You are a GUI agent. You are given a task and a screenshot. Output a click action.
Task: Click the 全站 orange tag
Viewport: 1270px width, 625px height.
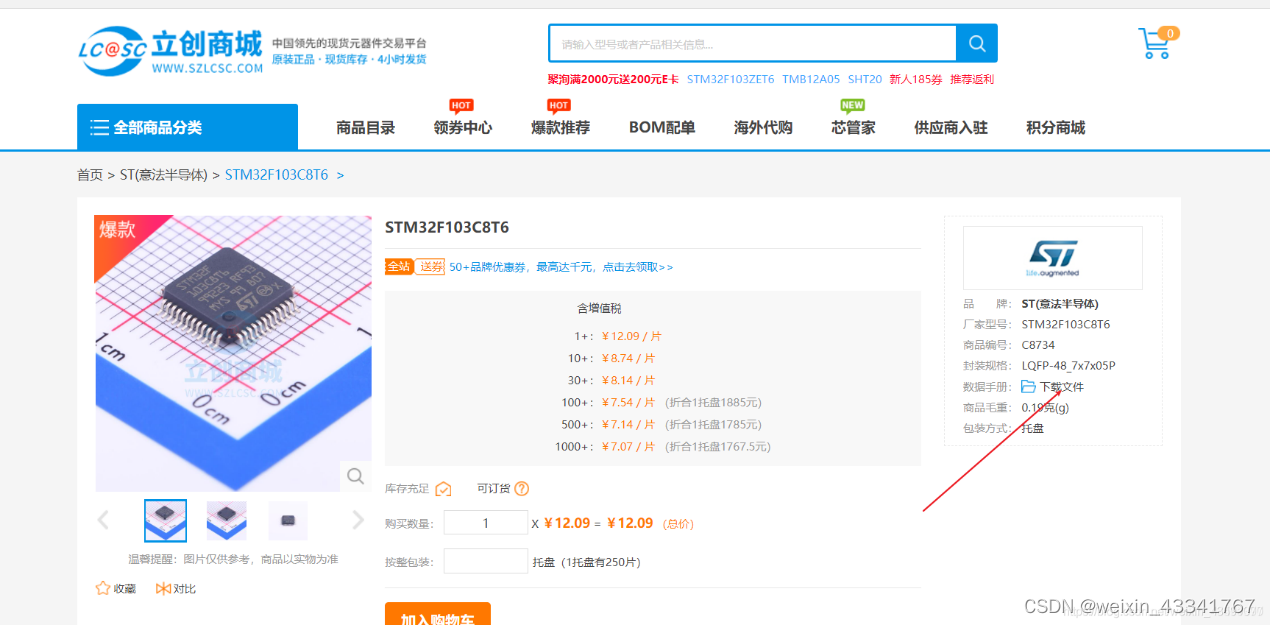(399, 266)
